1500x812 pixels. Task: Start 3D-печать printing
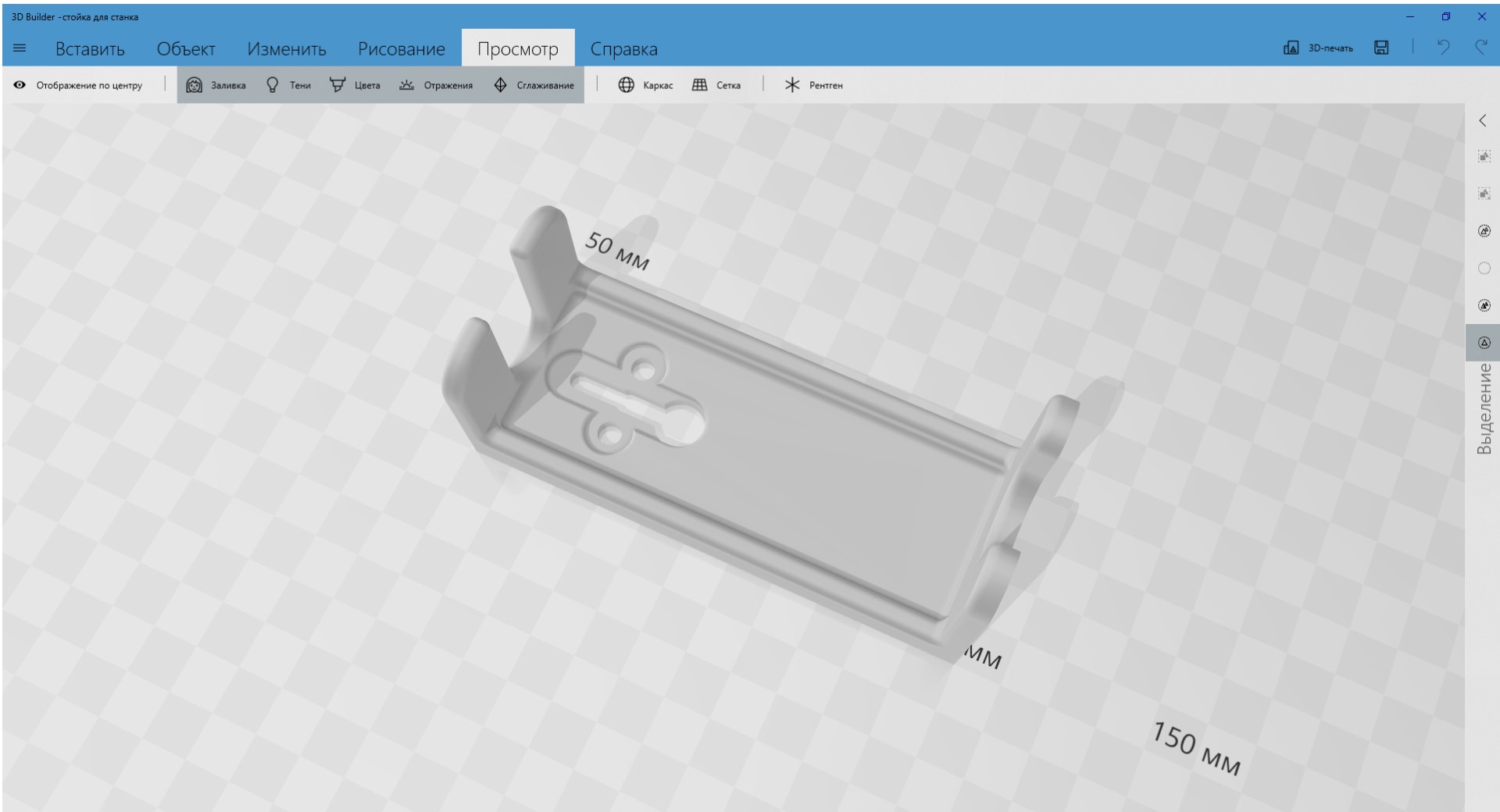click(1318, 48)
